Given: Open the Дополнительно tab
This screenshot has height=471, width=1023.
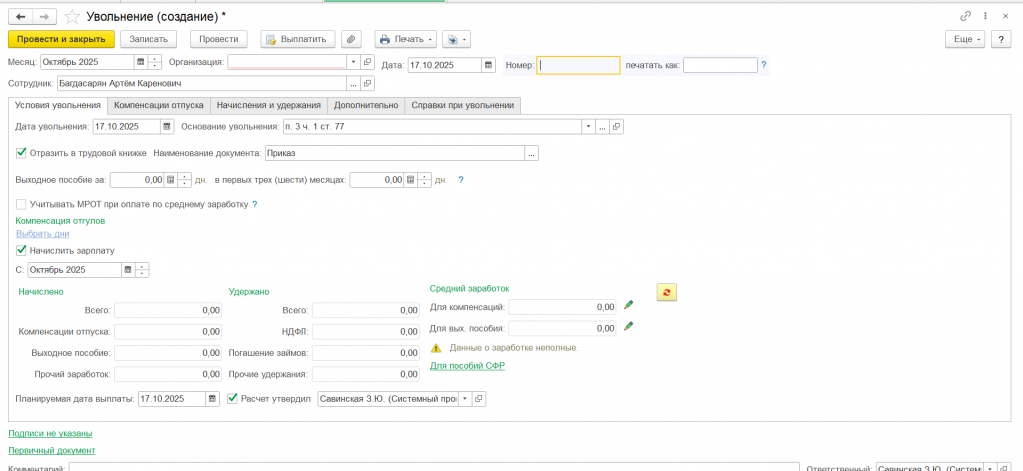Looking at the screenshot, I should pyautogui.click(x=366, y=105).
